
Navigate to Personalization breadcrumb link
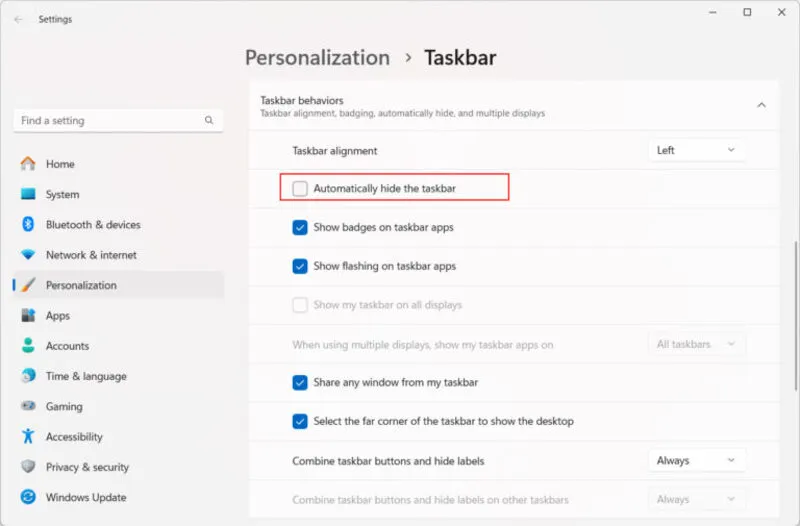pyautogui.click(x=317, y=58)
